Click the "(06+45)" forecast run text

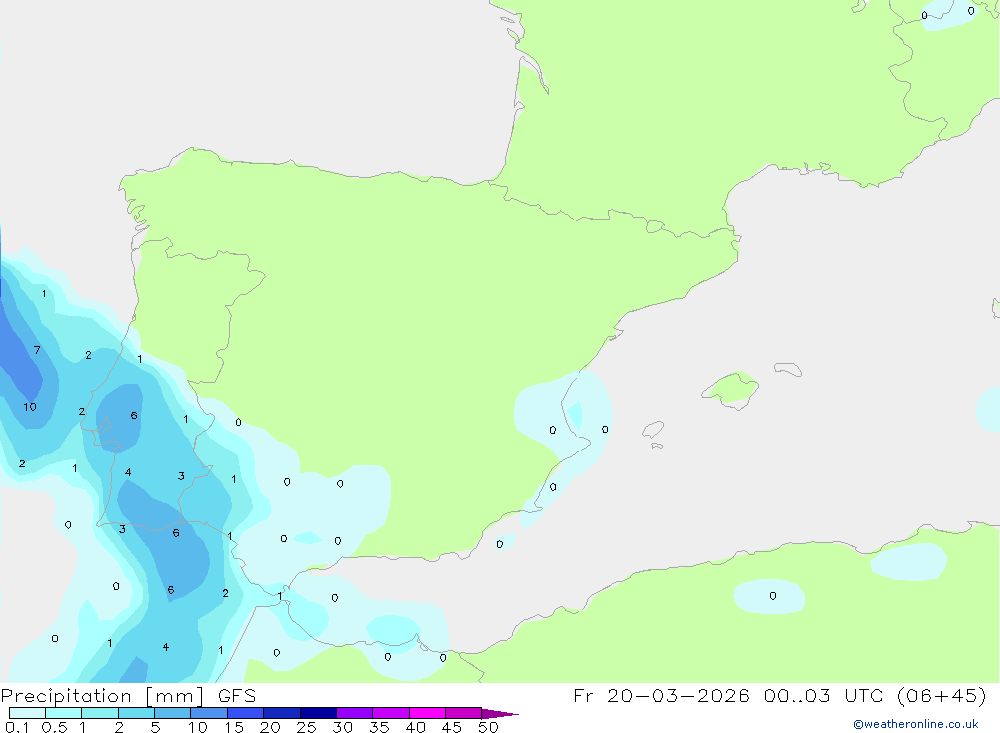(x=941, y=695)
